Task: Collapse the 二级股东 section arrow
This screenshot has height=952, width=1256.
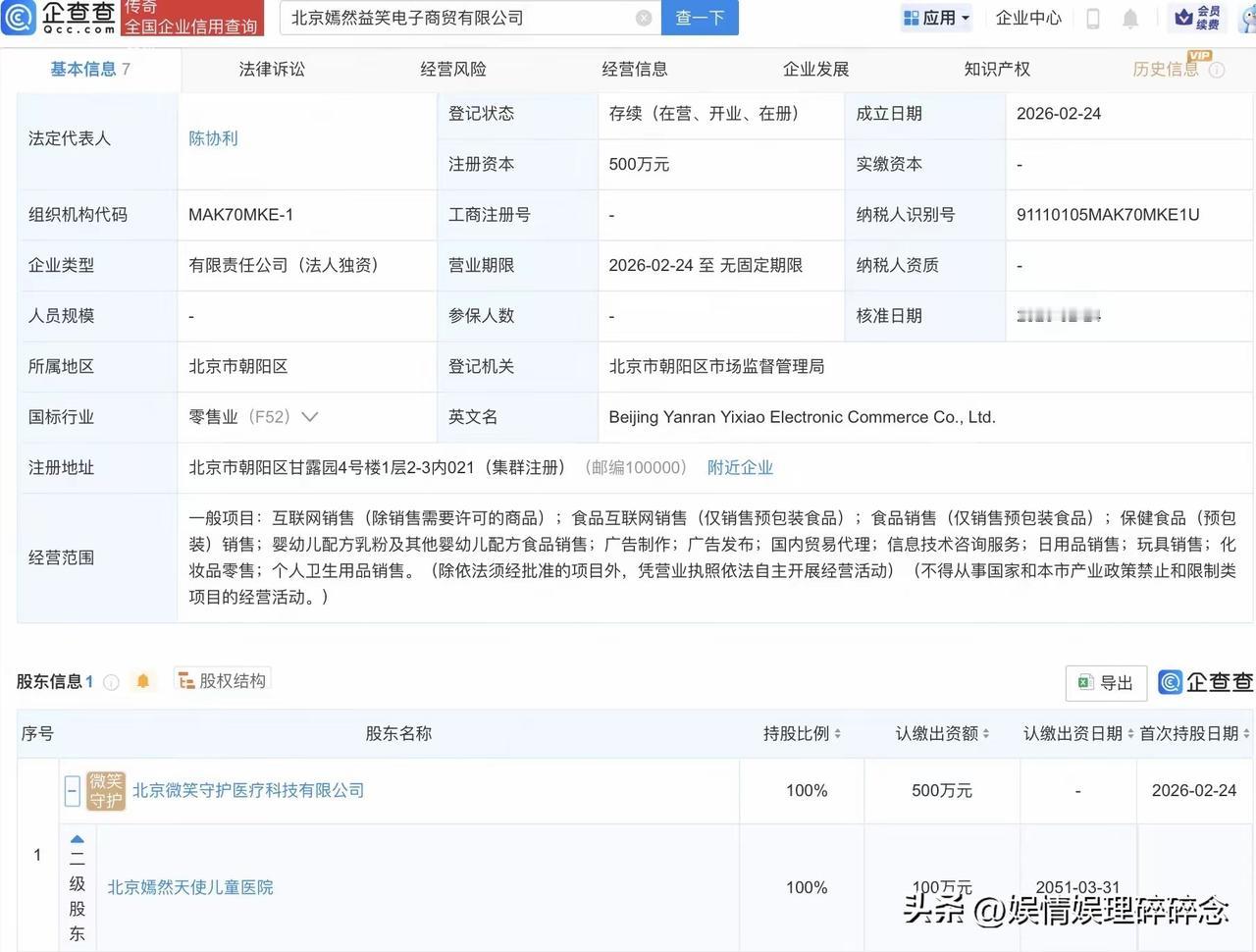Action: click(78, 839)
